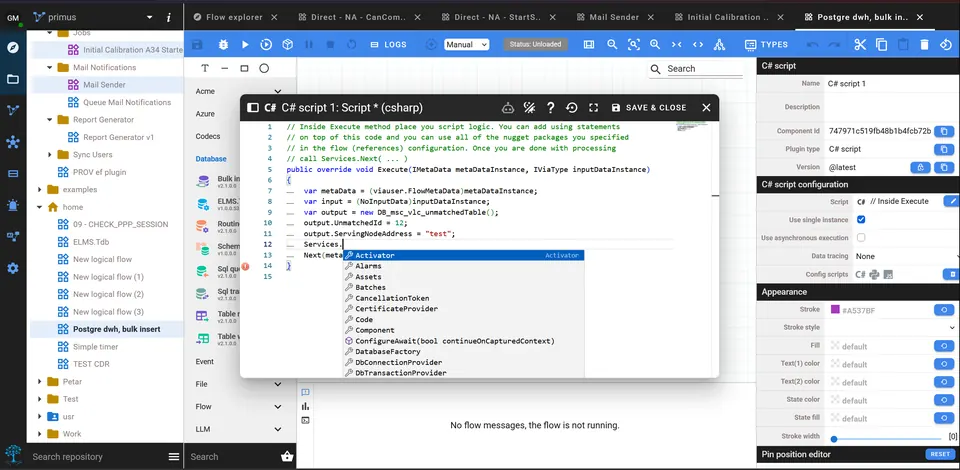Viewport: 960px width, 470px height.
Task: Open the Manual mode dropdown
Action: [467, 44]
